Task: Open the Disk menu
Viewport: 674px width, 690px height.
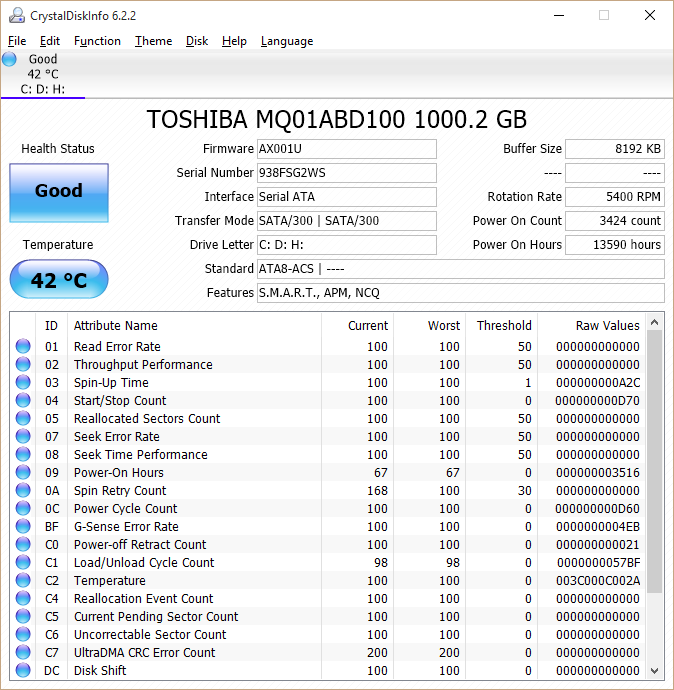Action: tap(197, 41)
